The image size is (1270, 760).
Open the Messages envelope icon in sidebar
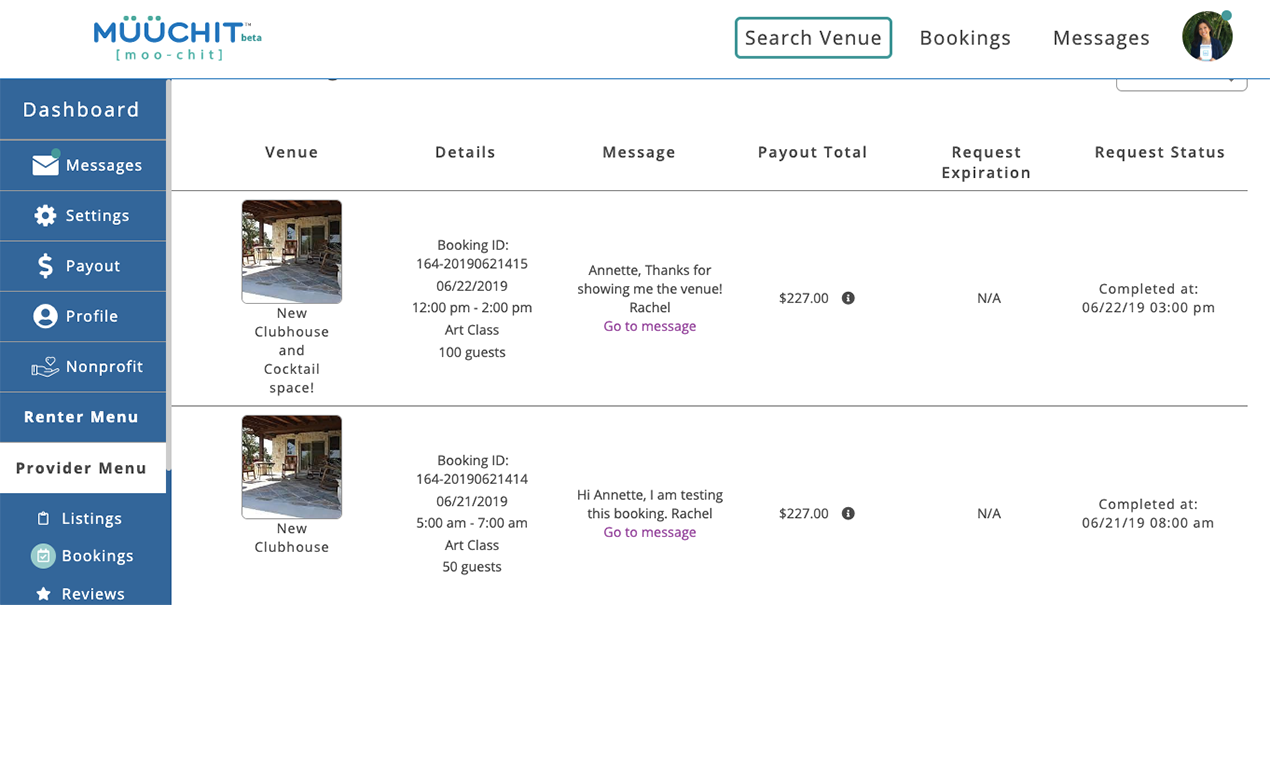46,165
